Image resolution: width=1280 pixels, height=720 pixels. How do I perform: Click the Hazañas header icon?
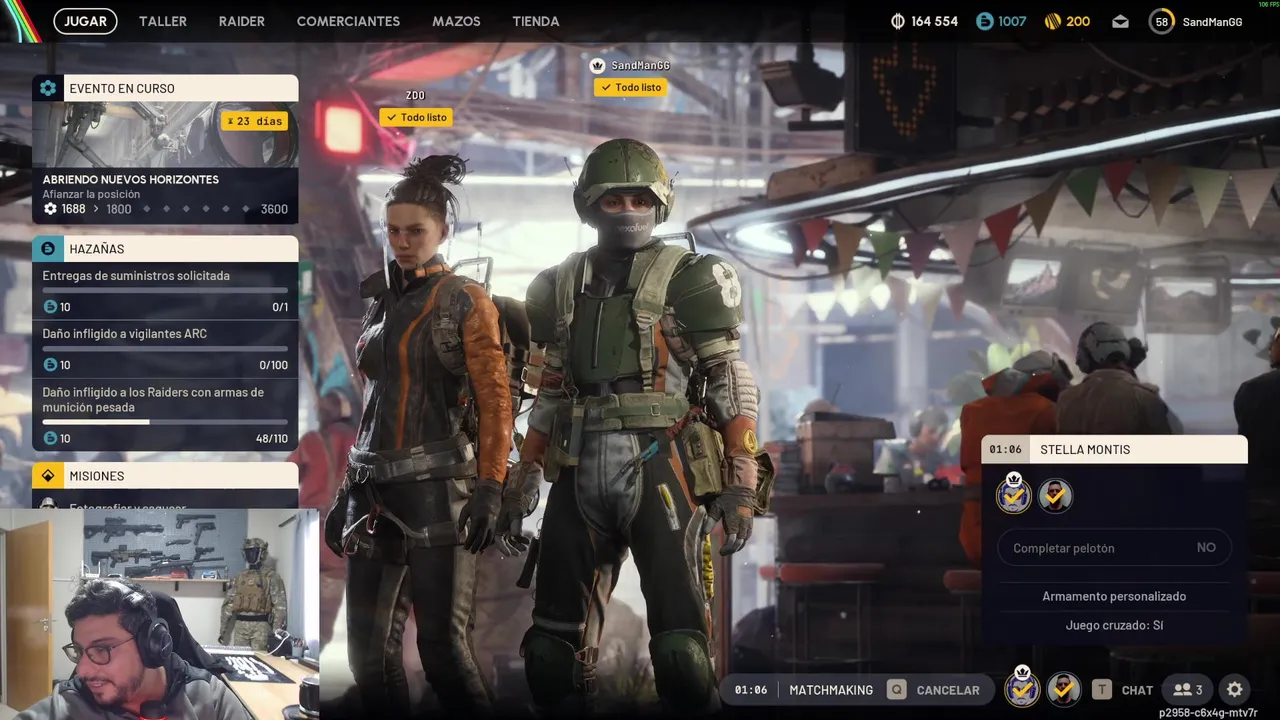(48, 248)
